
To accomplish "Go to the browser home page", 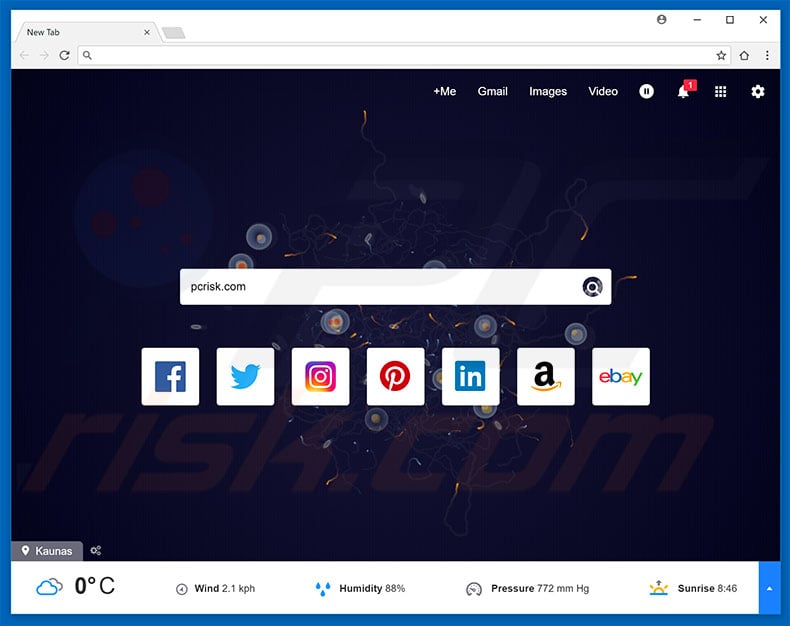I will (744, 55).
